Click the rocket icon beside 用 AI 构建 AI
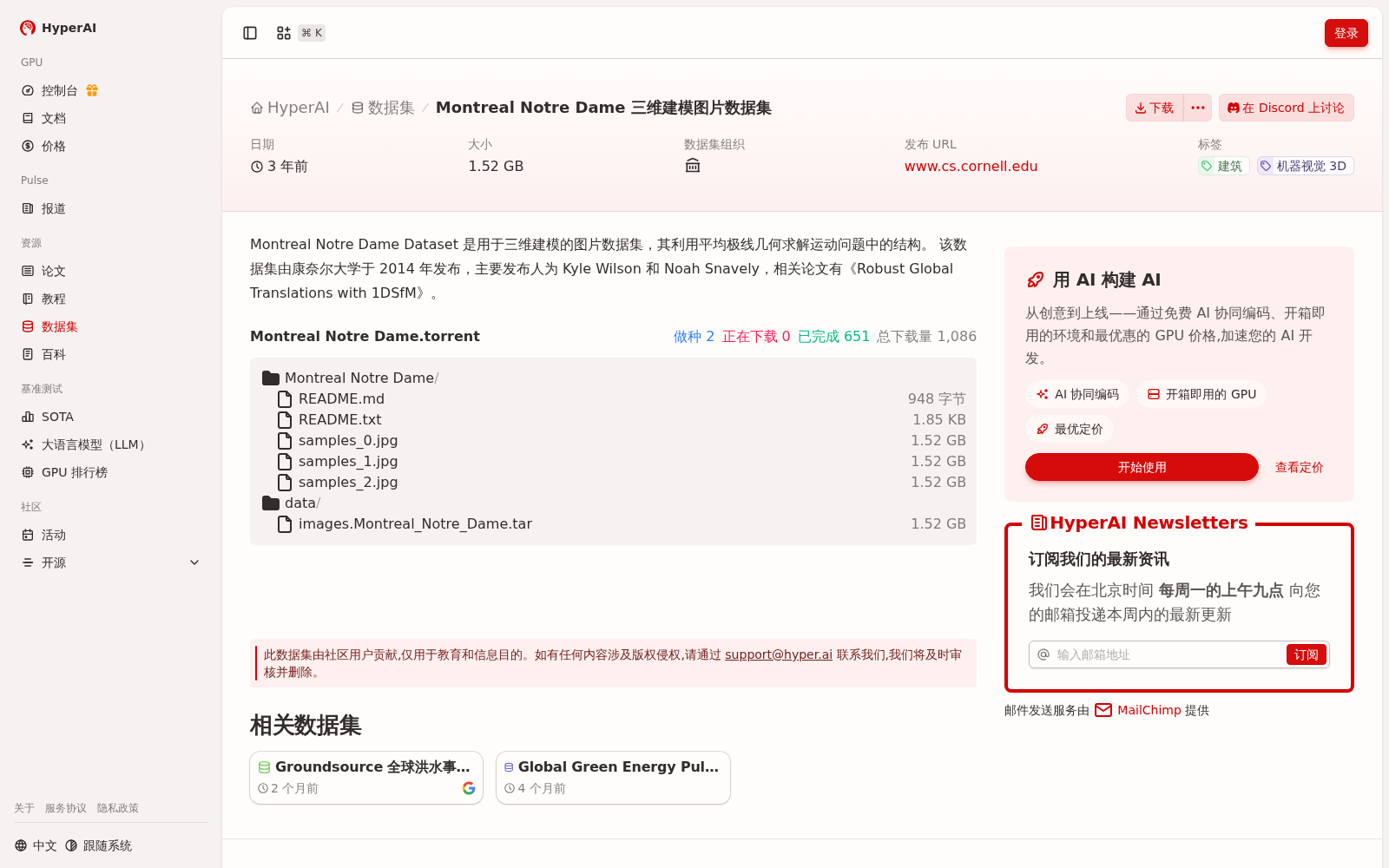The height and width of the screenshot is (868, 1389). coord(1035,279)
